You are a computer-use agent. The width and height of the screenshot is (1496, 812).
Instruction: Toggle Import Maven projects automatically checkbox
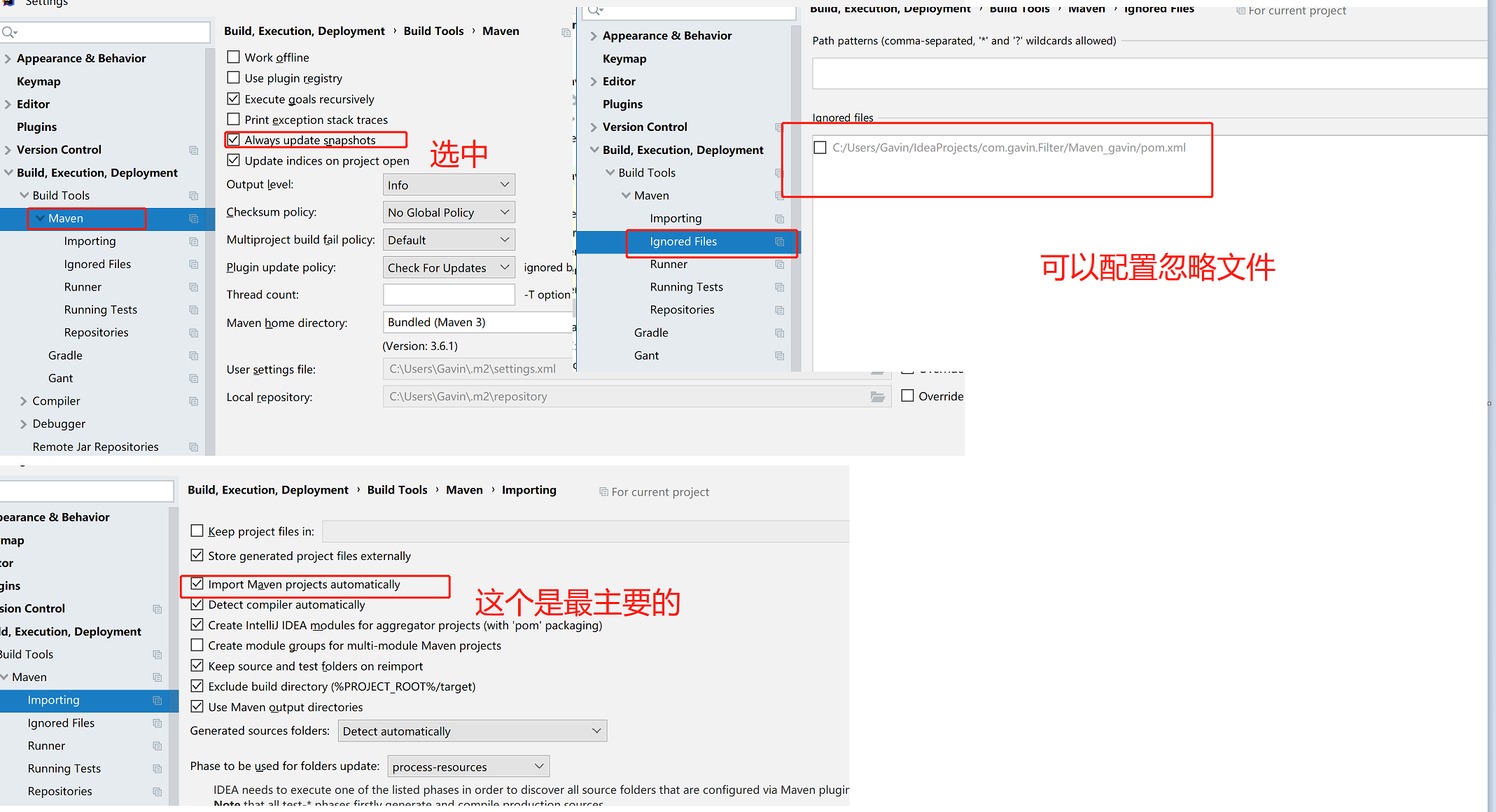pos(197,584)
